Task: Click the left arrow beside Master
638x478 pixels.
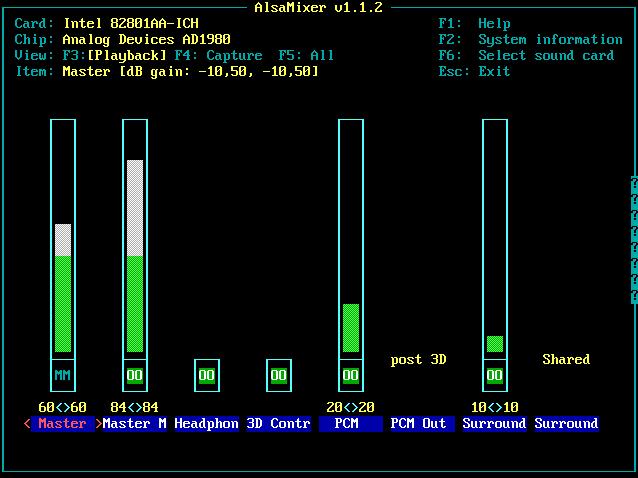Action: tap(27, 423)
